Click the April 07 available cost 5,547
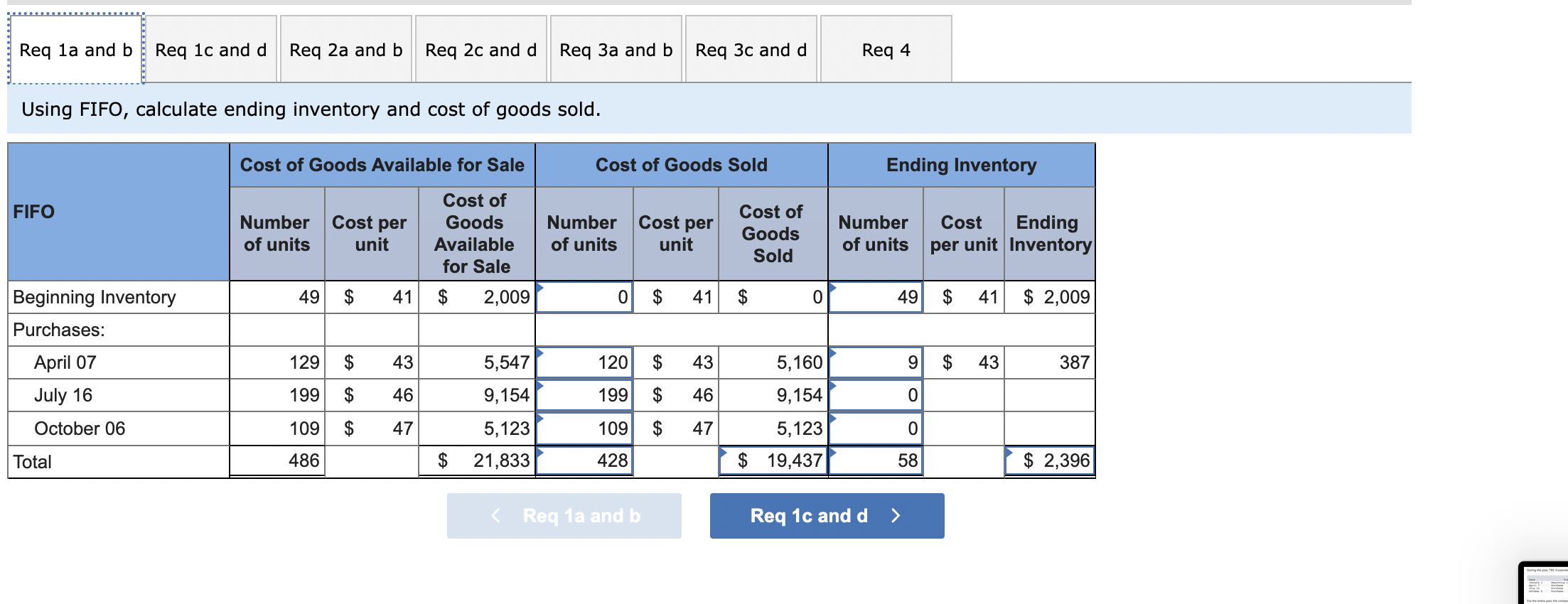Image resolution: width=1568 pixels, height=604 pixels. click(x=507, y=362)
